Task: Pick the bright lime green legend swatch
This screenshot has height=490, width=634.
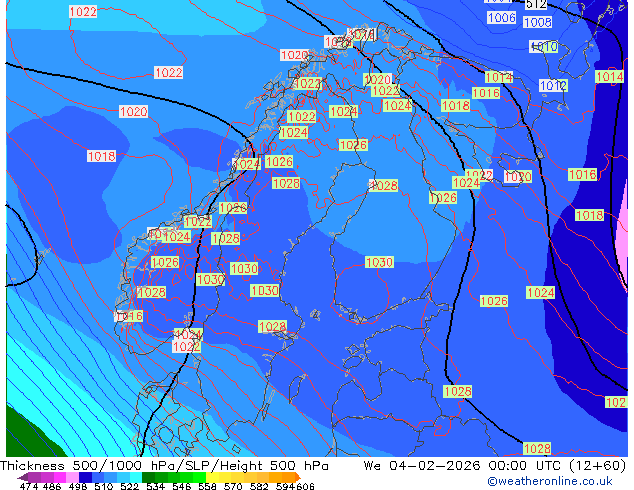Action: tap(199, 477)
